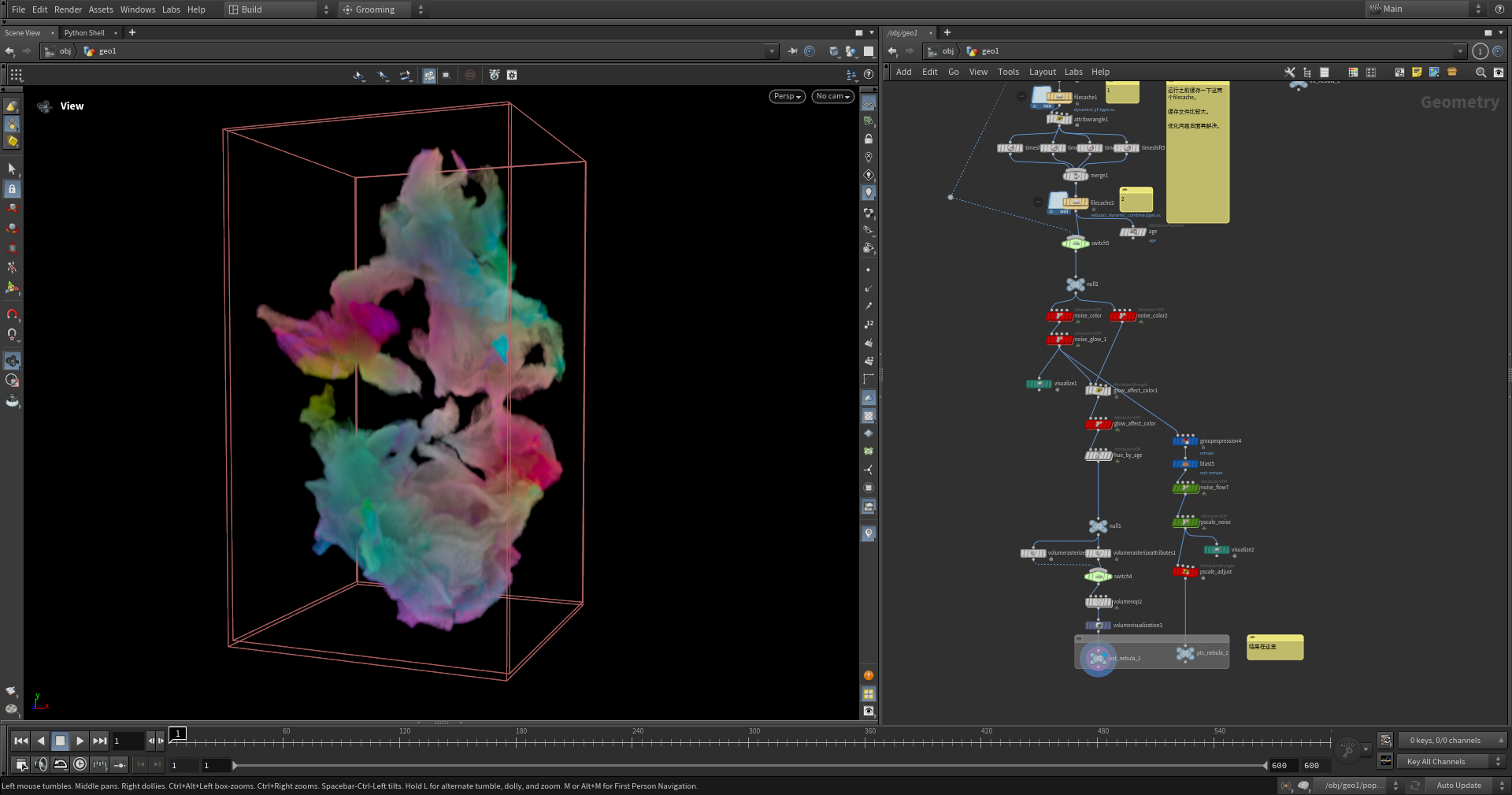
Task: Open the tab menu wrench icon
Action: pos(1290,72)
